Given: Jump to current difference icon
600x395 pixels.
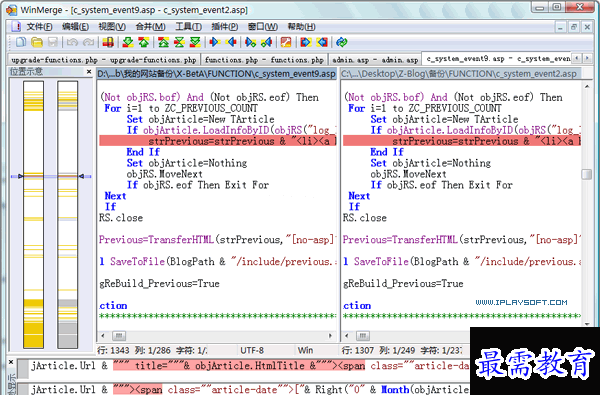Looking at the screenshot, I should pyautogui.click(x=179, y=42).
